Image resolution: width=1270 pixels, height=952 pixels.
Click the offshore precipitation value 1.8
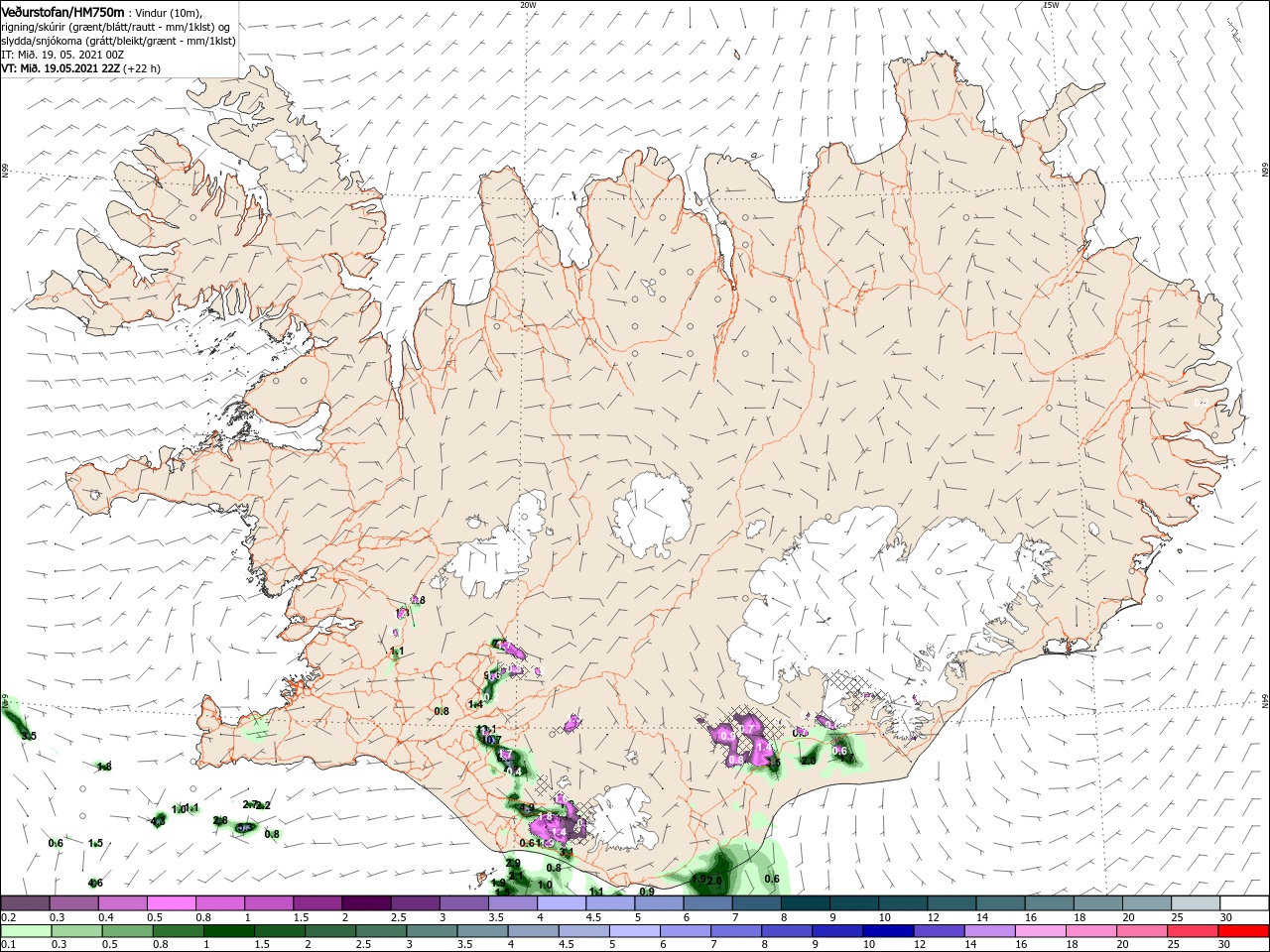pyautogui.click(x=104, y=767)
